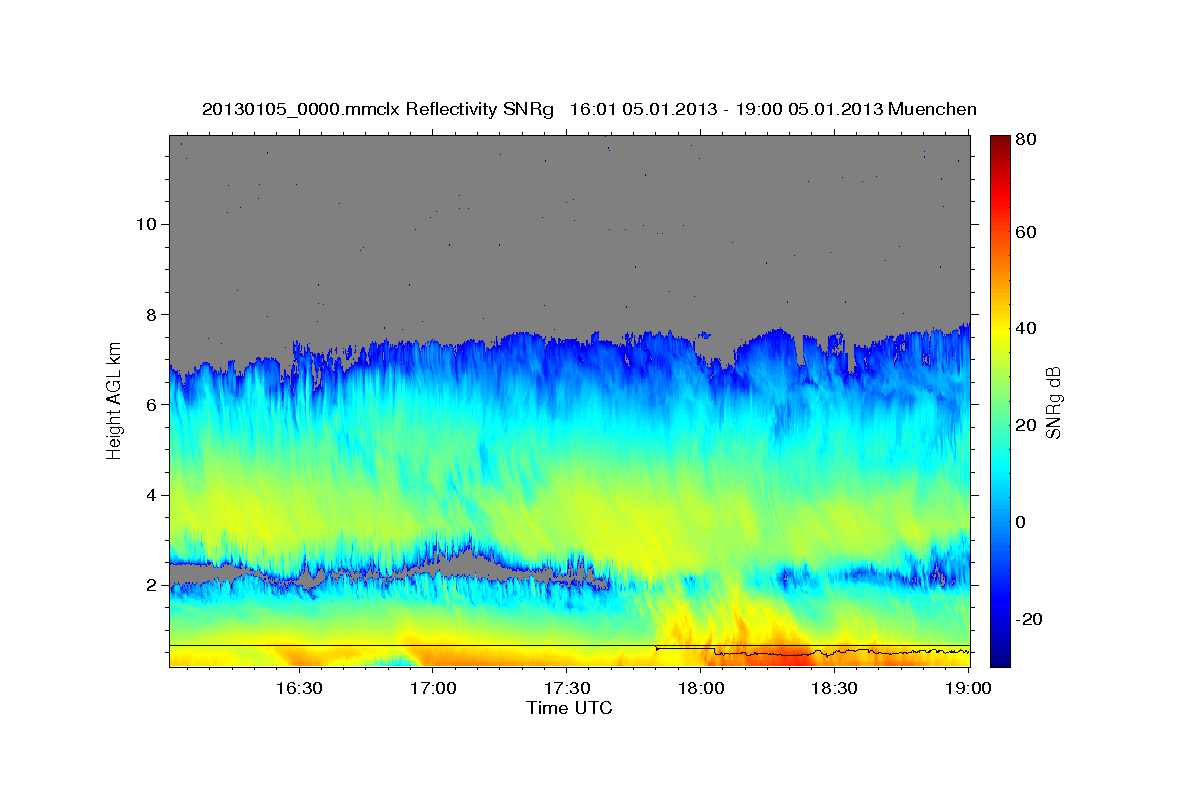1200x800 pixels.
Task: Click the colorbar value 0
Action: 1022,522
